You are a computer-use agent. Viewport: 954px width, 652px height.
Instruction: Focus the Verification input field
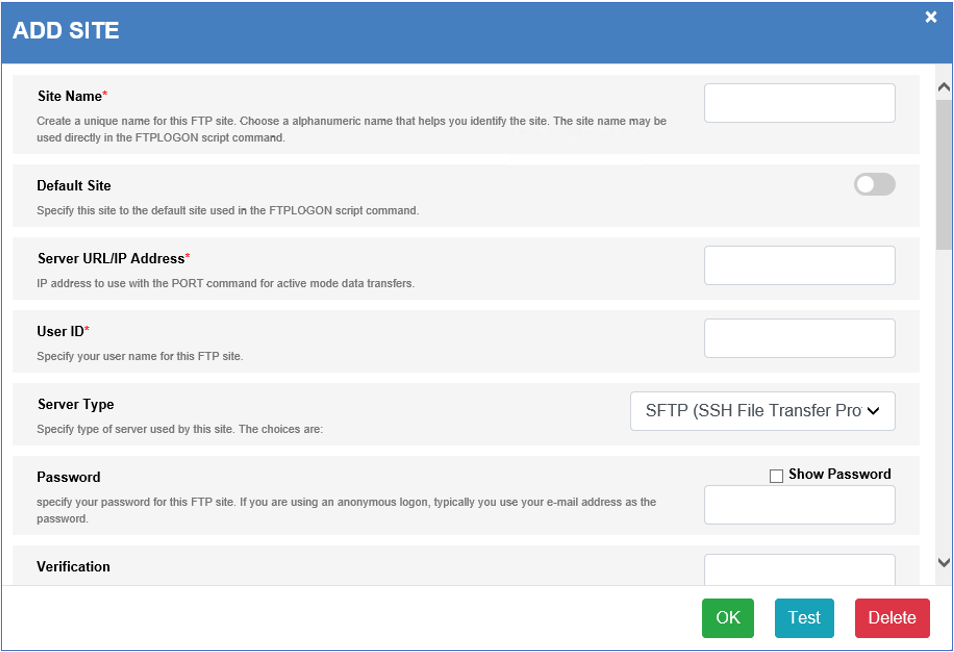tap(799, 570)
